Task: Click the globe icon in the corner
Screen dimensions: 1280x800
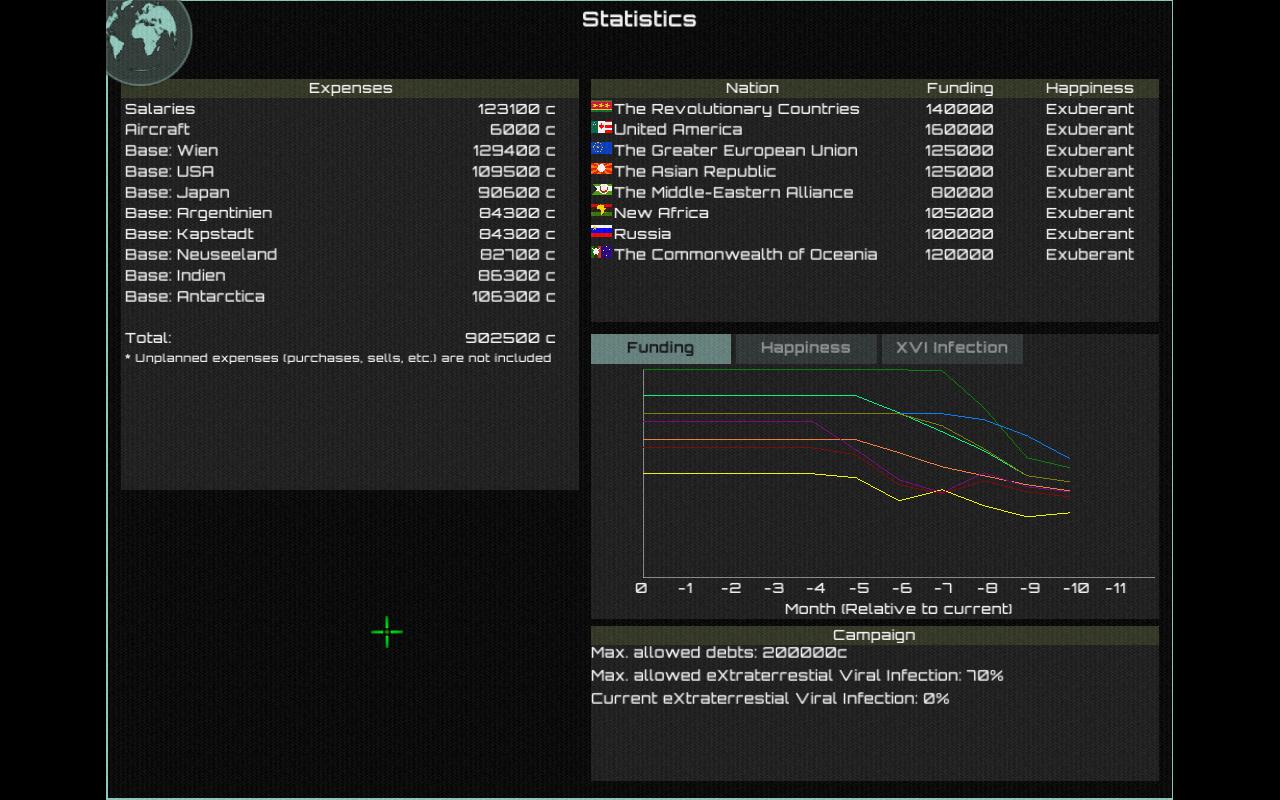Action: pos(148,40)
